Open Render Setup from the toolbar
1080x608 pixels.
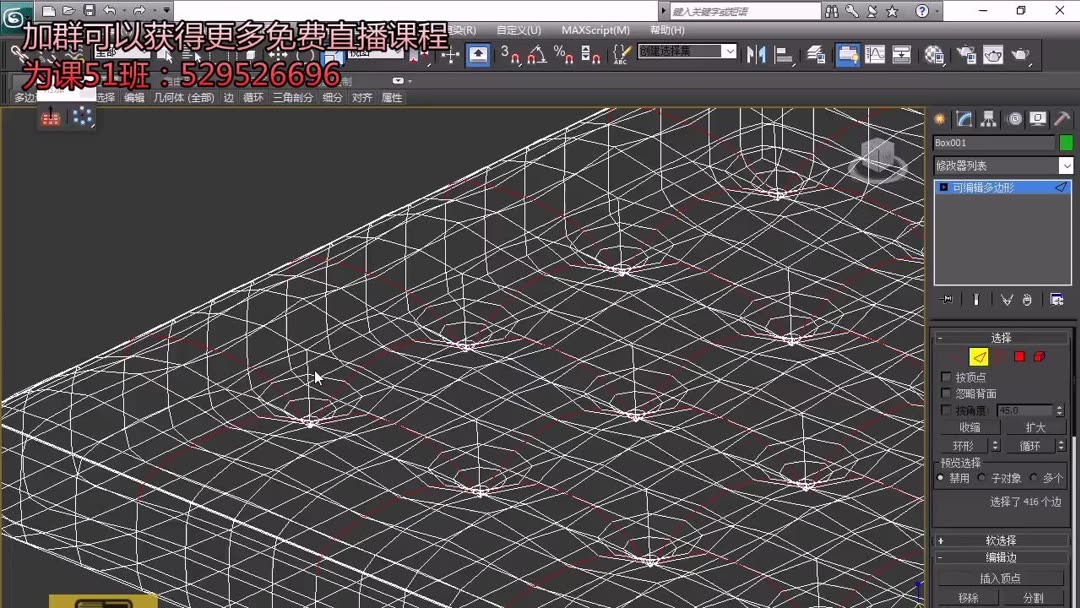(966, 55)
